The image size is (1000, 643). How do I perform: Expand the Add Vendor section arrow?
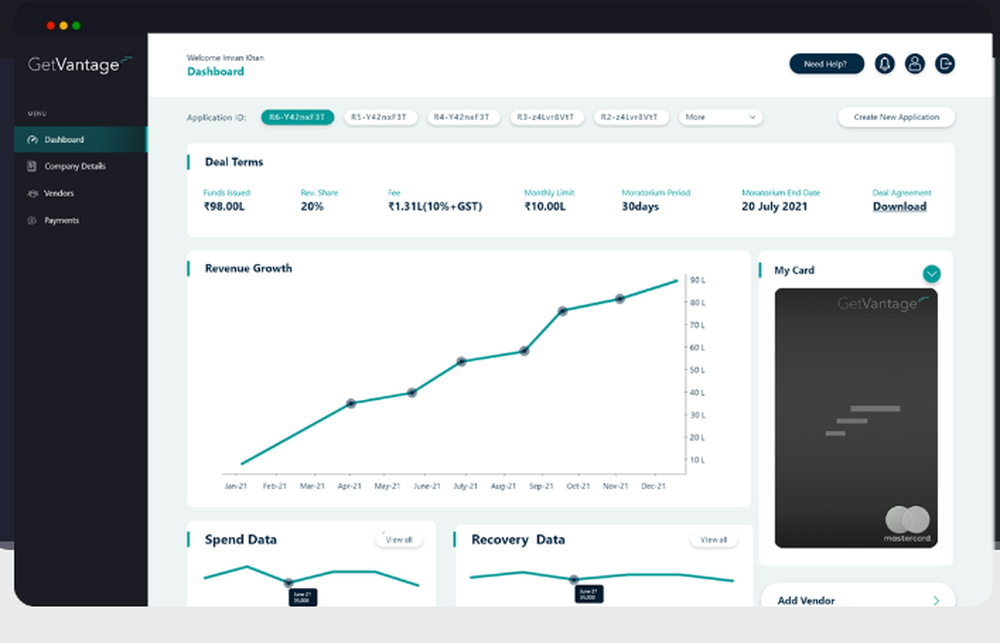click(934, 600)
